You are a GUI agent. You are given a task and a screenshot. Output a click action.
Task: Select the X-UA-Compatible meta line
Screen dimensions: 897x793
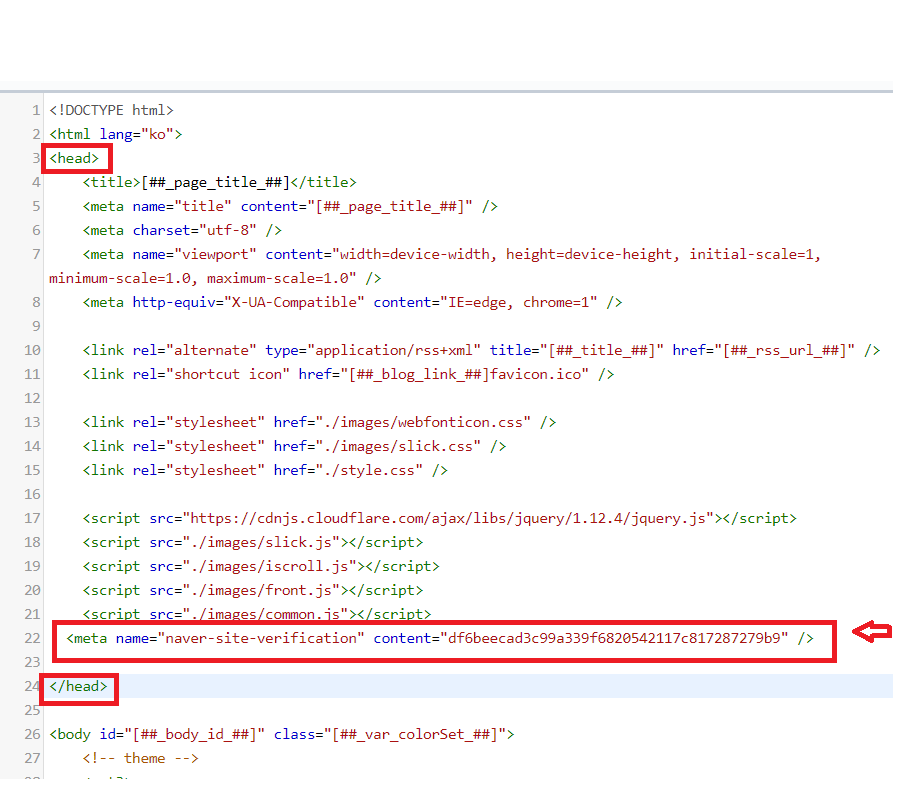click(352, 302)
